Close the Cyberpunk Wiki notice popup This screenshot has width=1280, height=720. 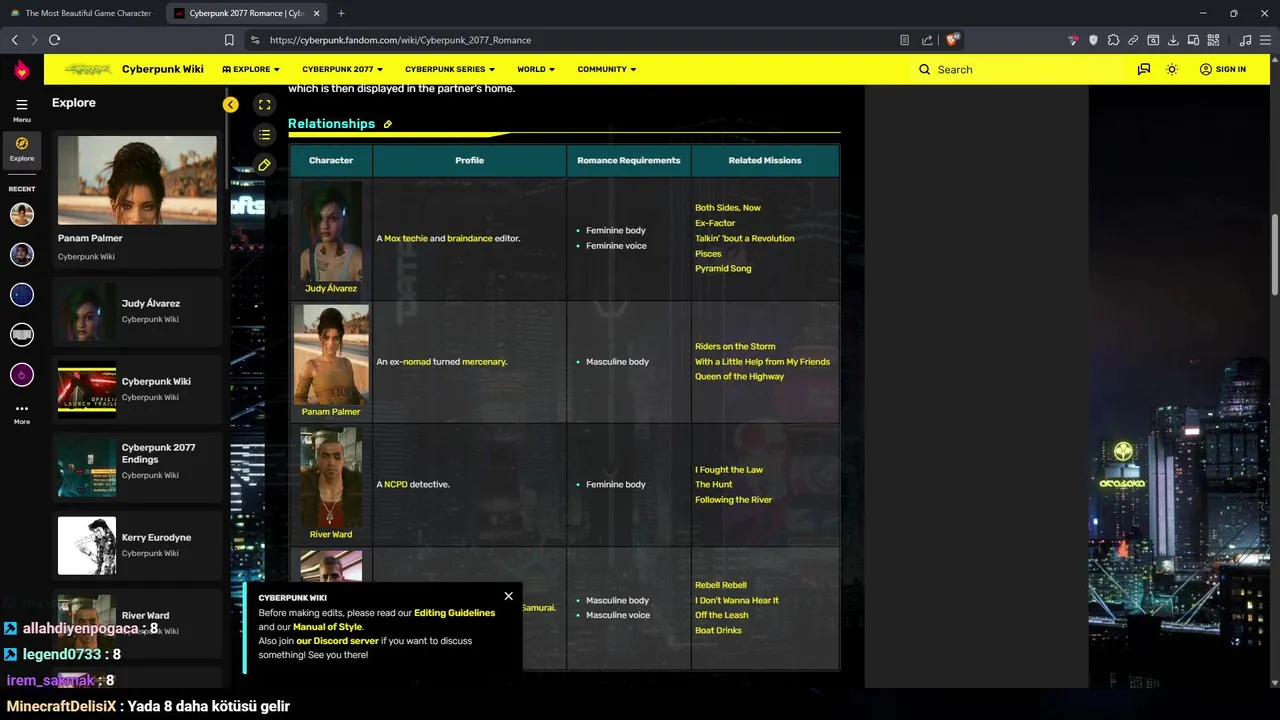(508, 596)
